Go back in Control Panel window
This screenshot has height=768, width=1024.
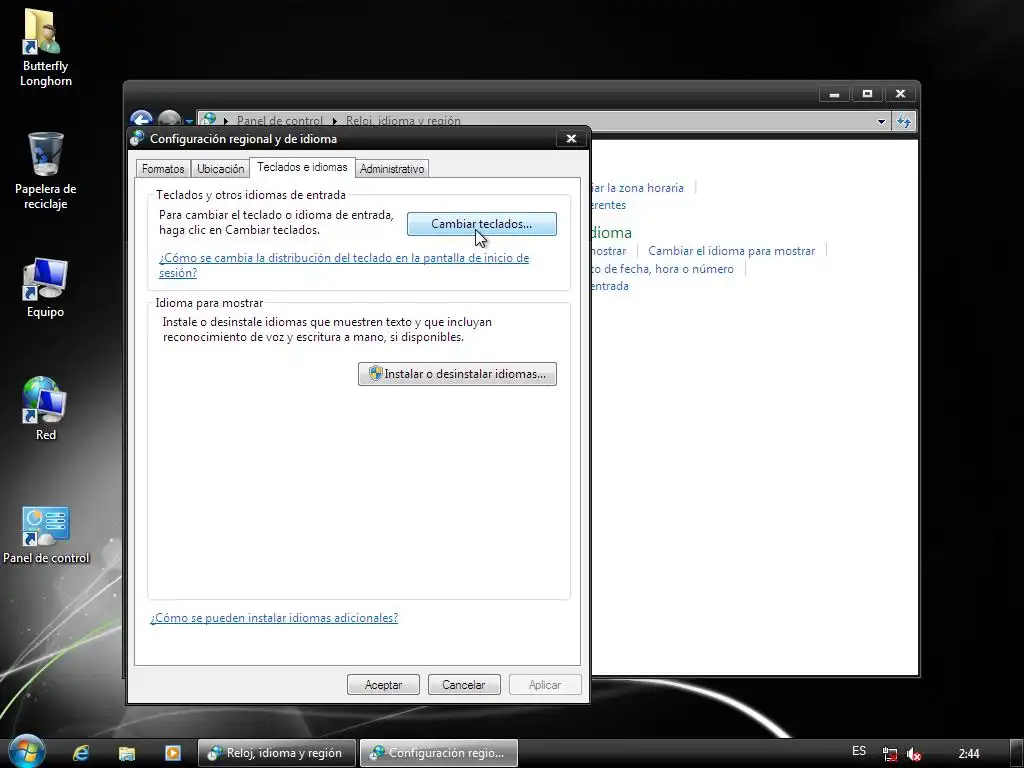point(141,119)
